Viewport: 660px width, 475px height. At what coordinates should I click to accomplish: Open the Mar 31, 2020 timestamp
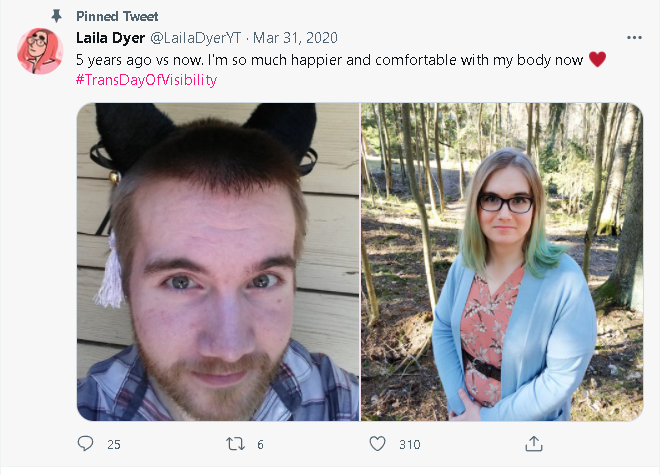295,38
